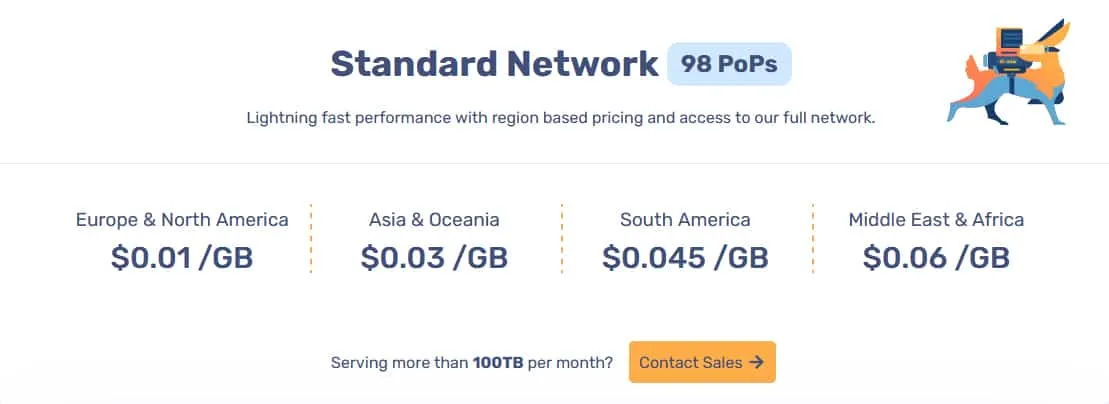
Task: Click the rabbit mascot illustration
Action: [x=1009, y=74]
